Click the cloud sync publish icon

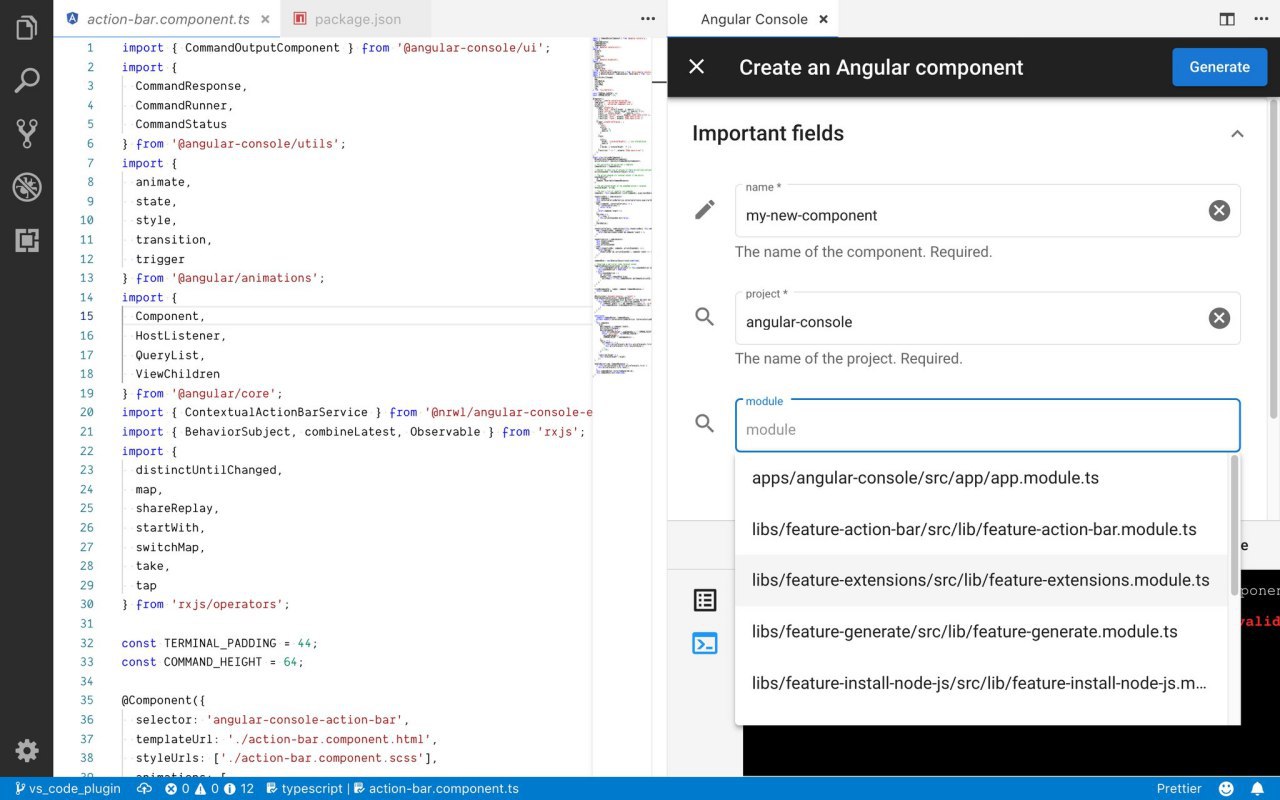point(144,788)
